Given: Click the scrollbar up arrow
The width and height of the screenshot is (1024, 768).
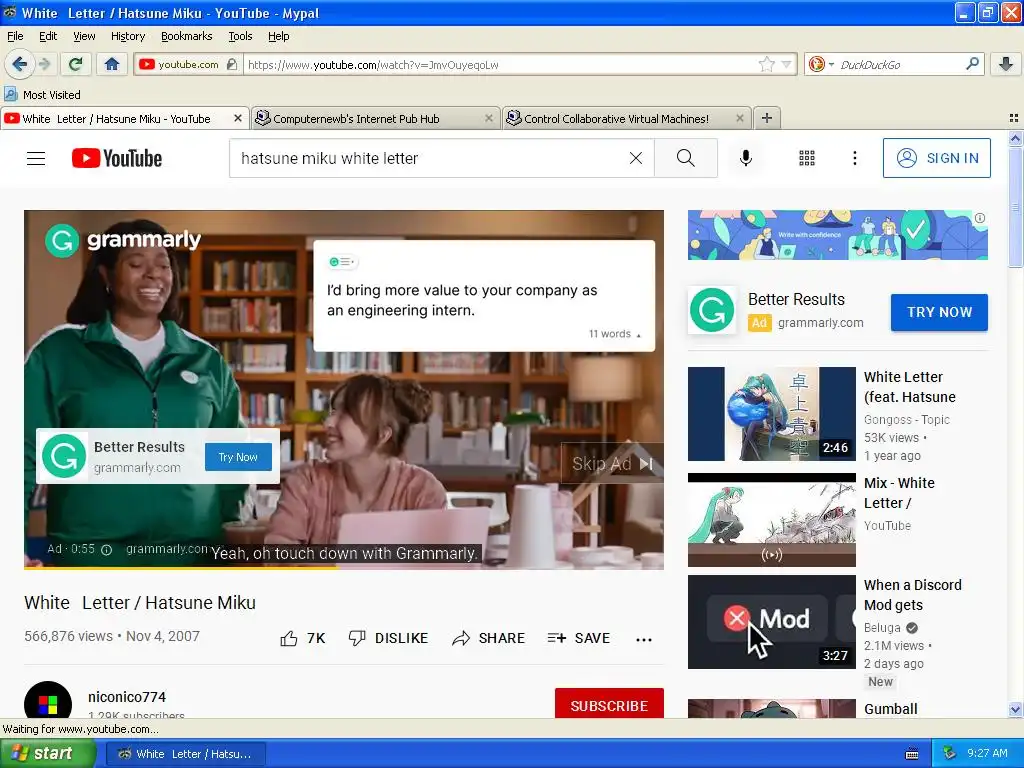Looking at the screenshot, I should click(x=1014, y=138).
